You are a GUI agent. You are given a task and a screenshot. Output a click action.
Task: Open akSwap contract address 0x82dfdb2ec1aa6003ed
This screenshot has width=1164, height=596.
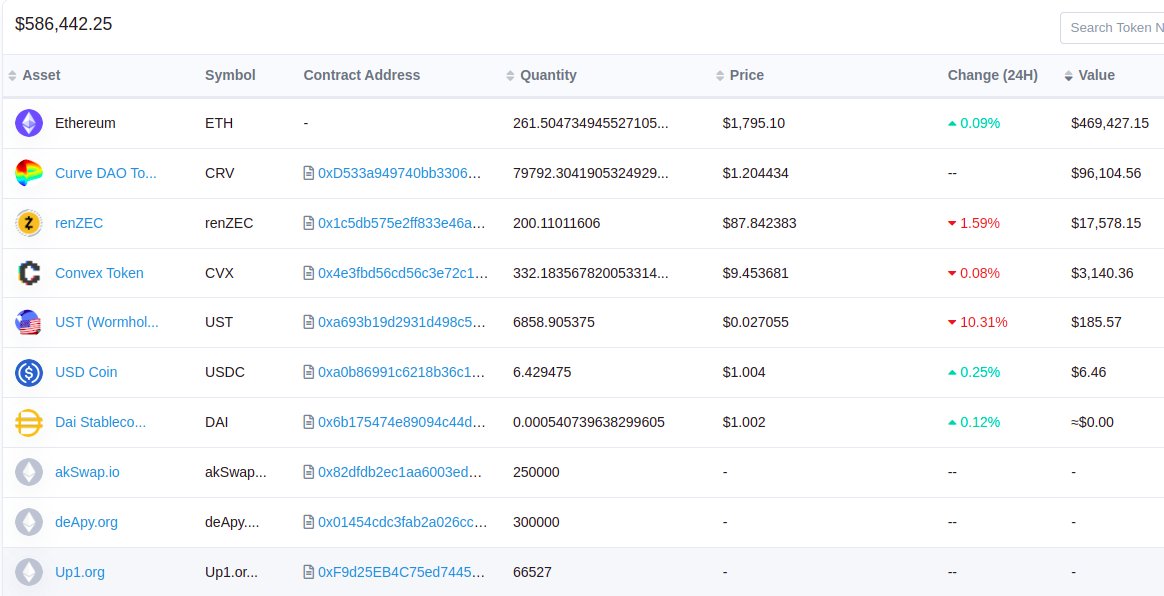(x=399, y=472)
